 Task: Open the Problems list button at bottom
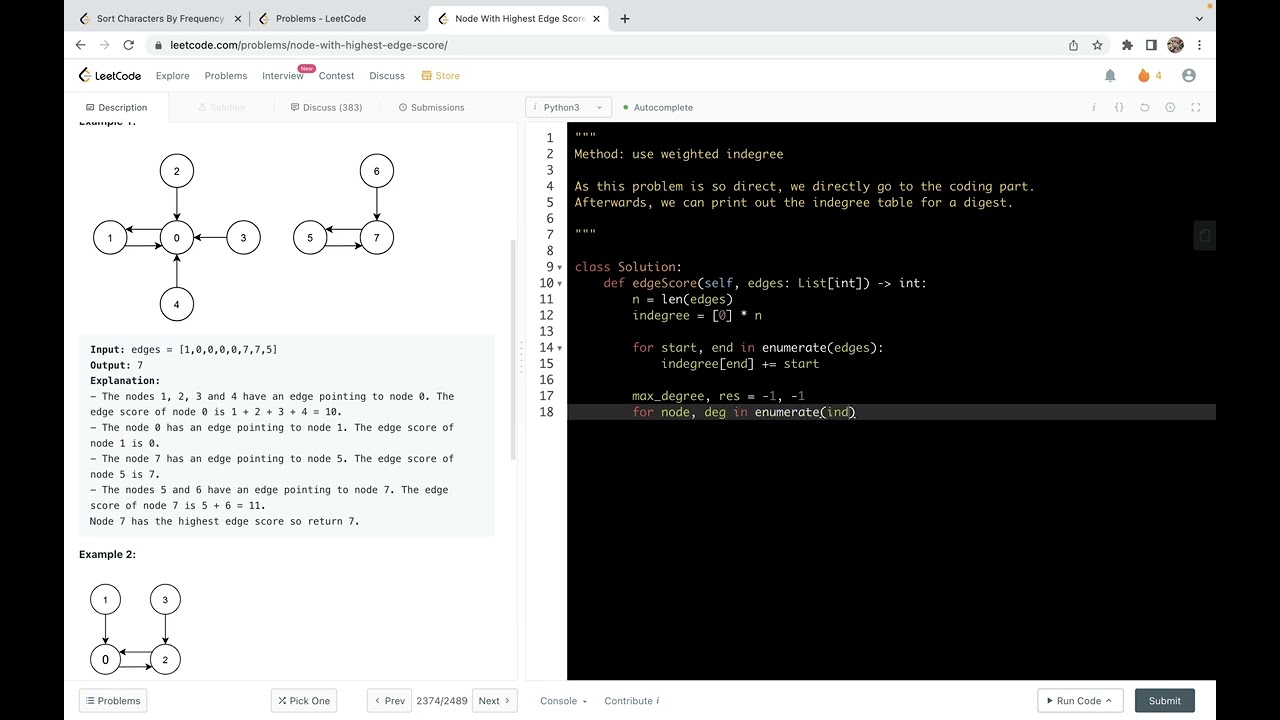113,701
